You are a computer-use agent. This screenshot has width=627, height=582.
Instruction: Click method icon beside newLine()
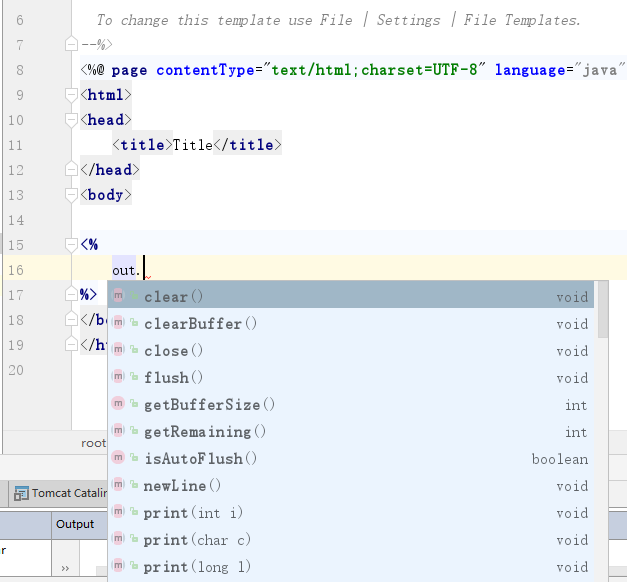pos(118,484)
